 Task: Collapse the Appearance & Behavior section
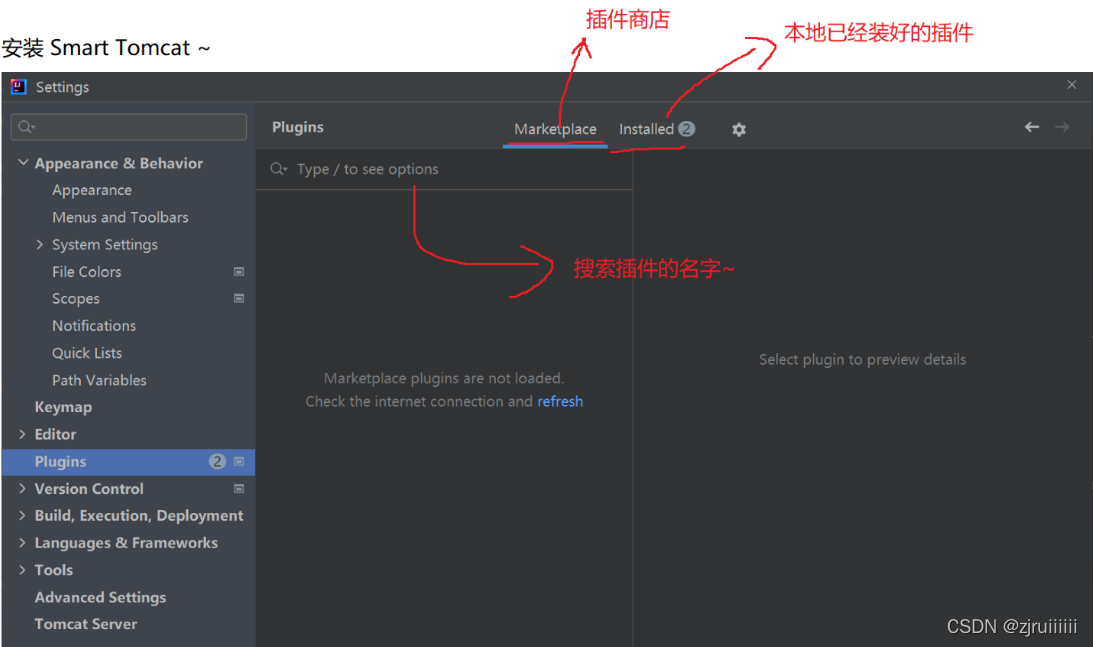click(23, 162)
